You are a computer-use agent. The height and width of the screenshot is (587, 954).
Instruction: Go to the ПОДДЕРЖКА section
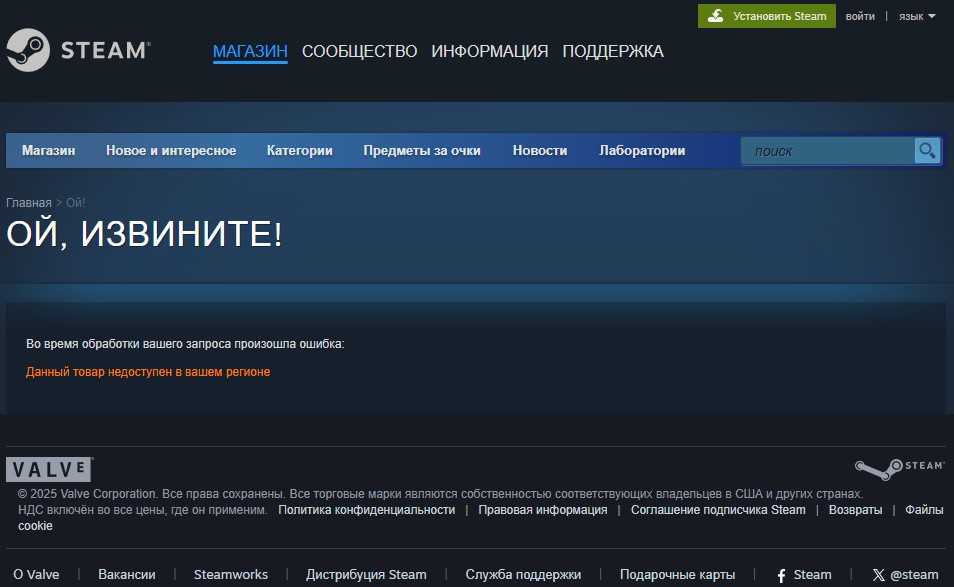pos(612,51)
